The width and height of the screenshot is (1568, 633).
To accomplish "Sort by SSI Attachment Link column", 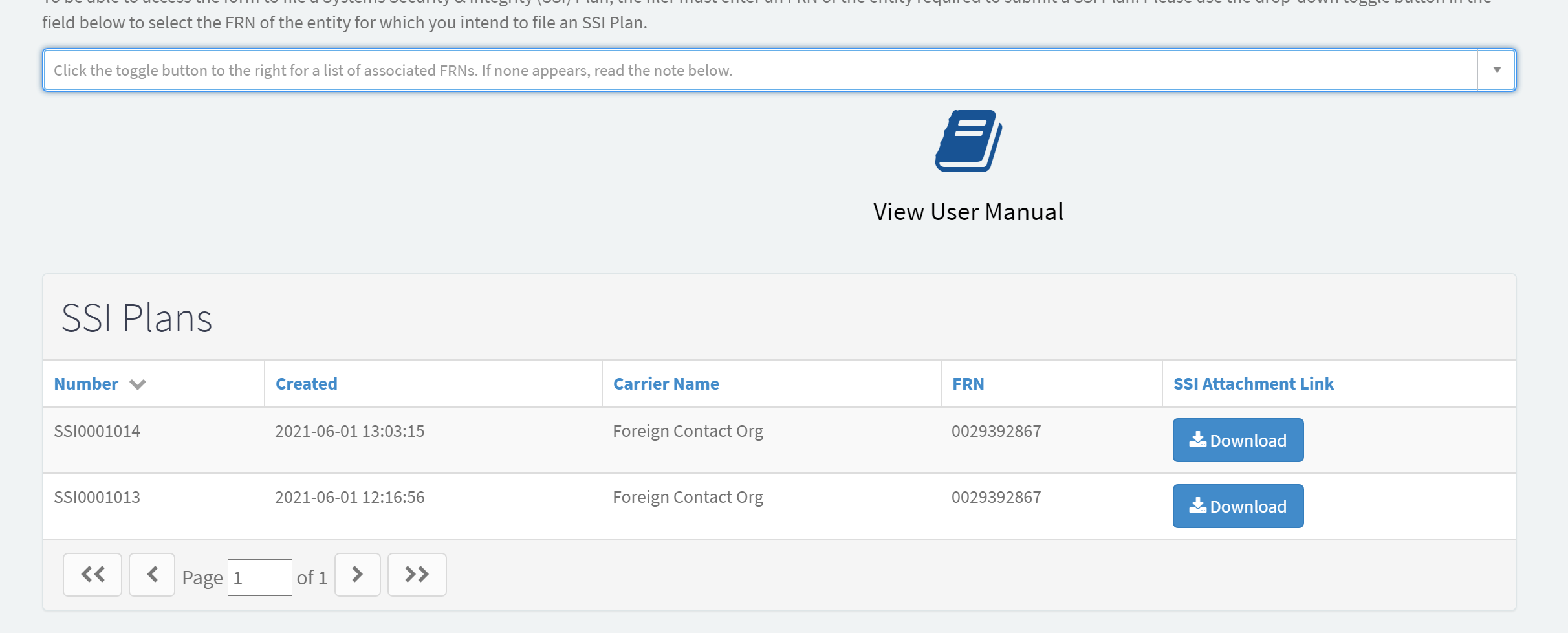I will (1253, 384).
